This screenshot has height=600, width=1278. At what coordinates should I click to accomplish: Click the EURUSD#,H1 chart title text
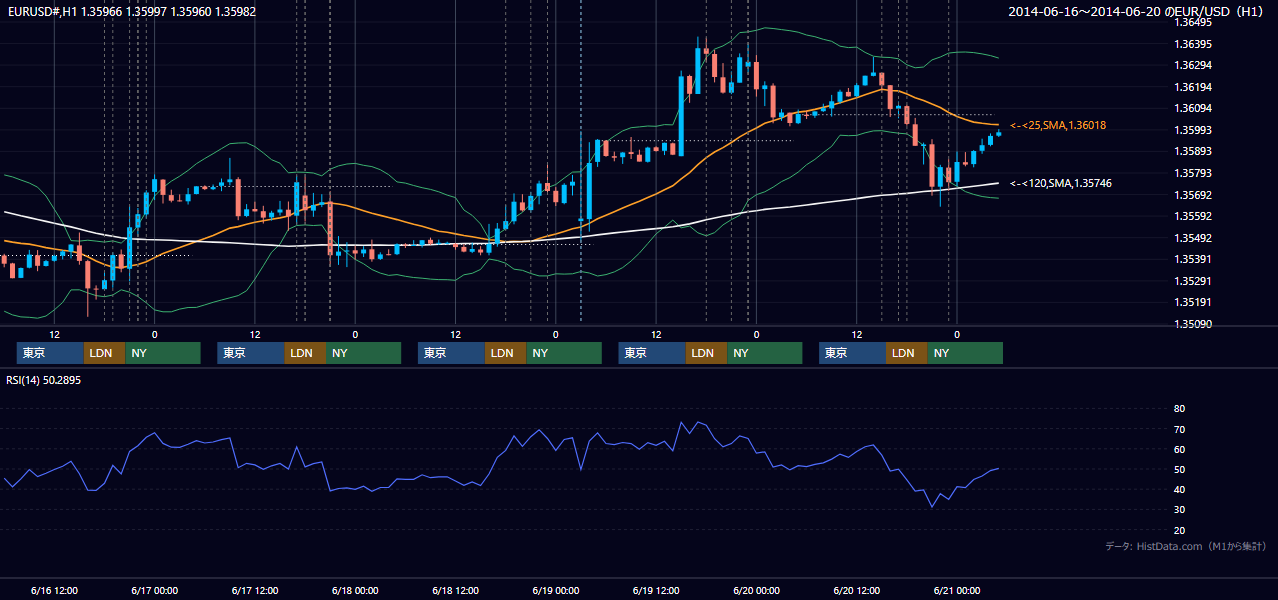coord(132,12)
